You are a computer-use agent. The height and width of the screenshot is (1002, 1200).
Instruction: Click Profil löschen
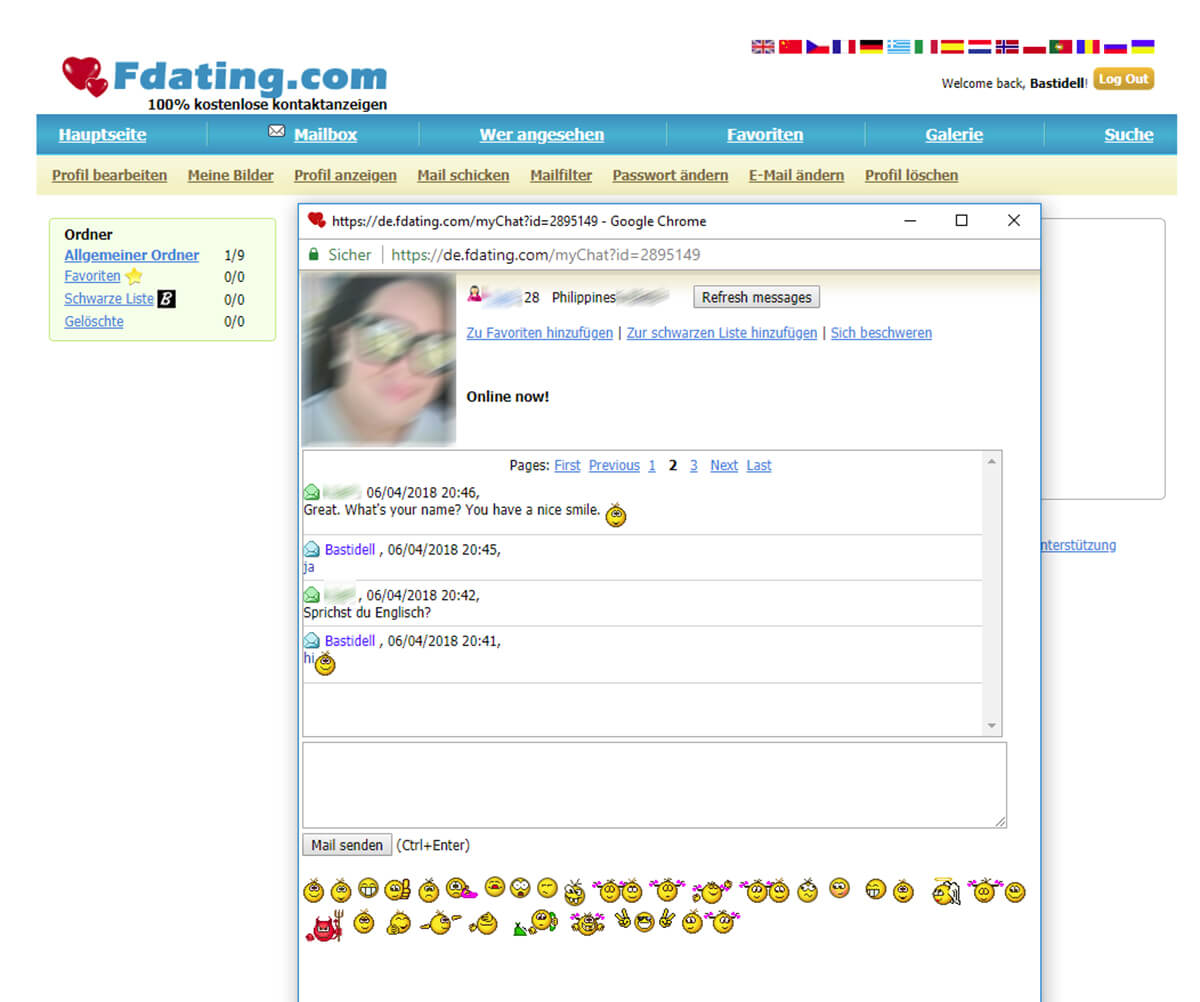[911, 175]
